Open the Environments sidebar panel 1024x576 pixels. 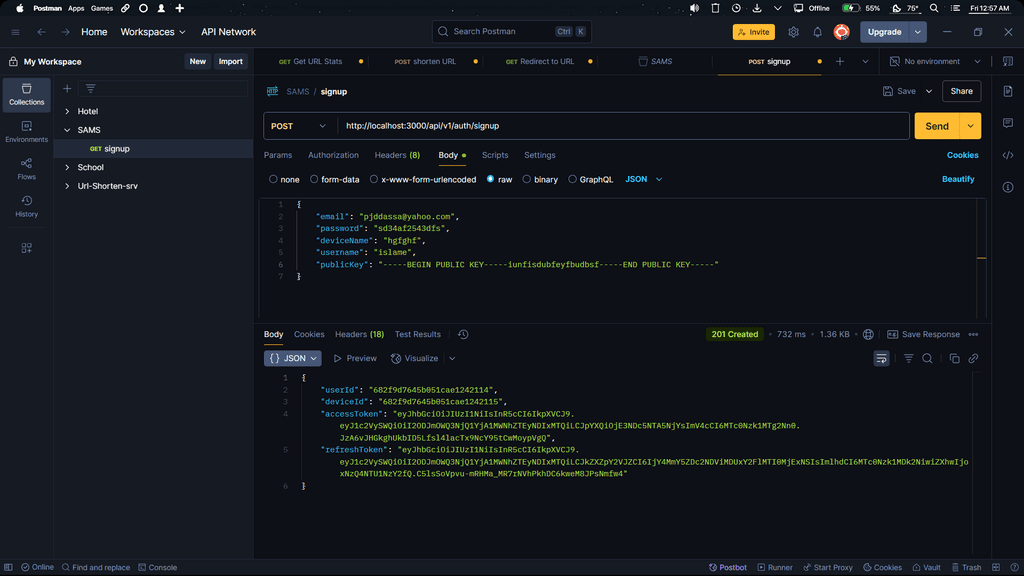[x=26, y=131]
